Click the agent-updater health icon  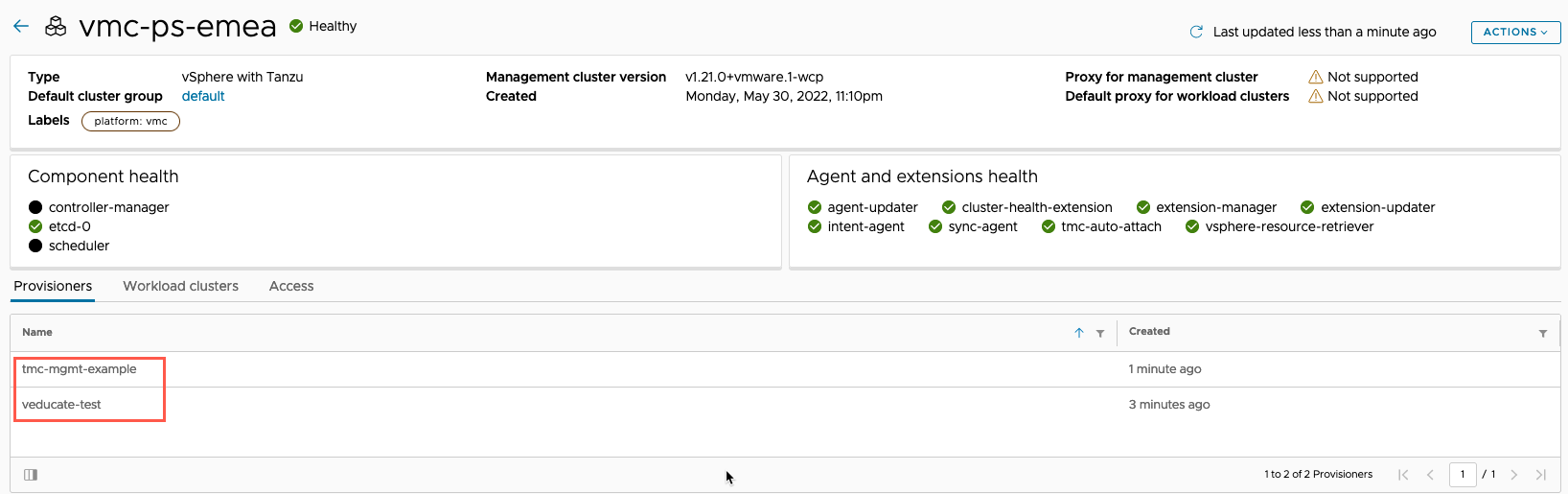[815, 207]
